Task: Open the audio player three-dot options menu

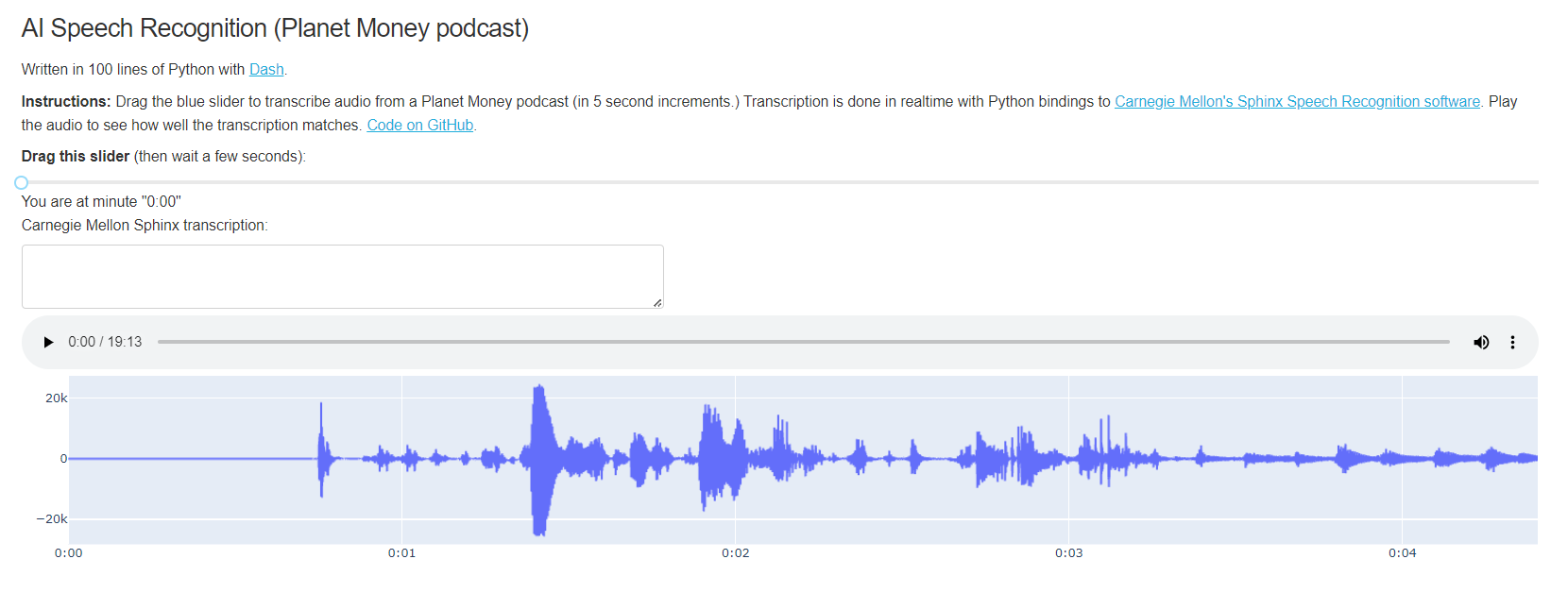Action: pos(1512,342)
